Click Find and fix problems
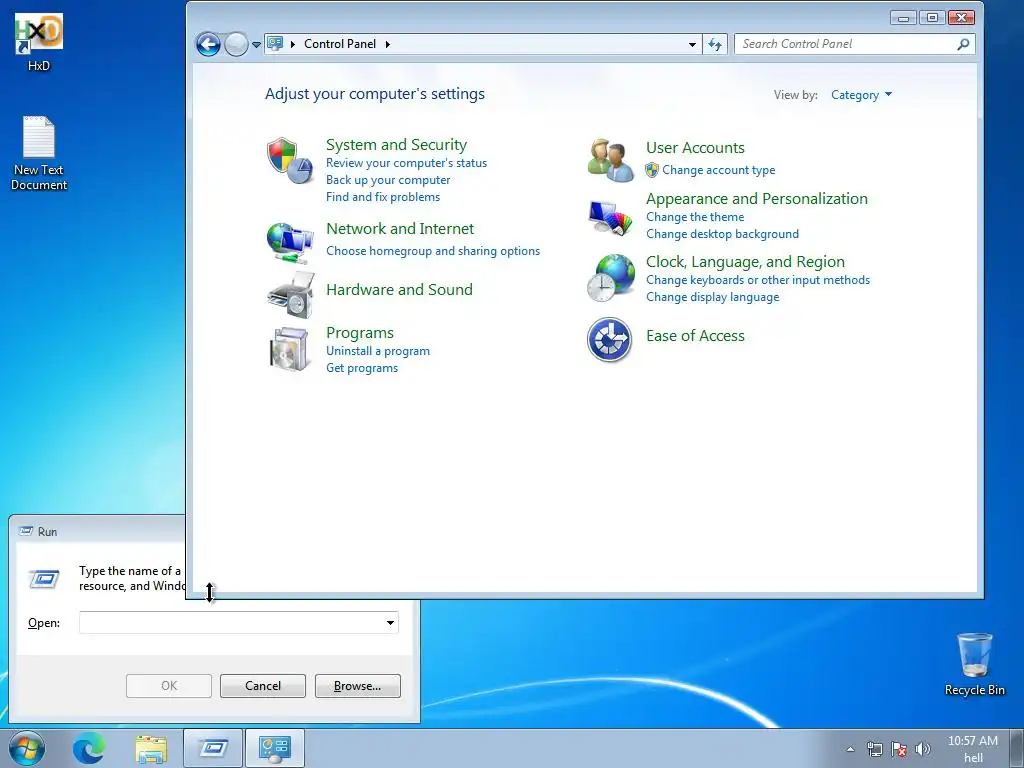The height and width of the screenshot is (768, 1024). coord(383,197)
